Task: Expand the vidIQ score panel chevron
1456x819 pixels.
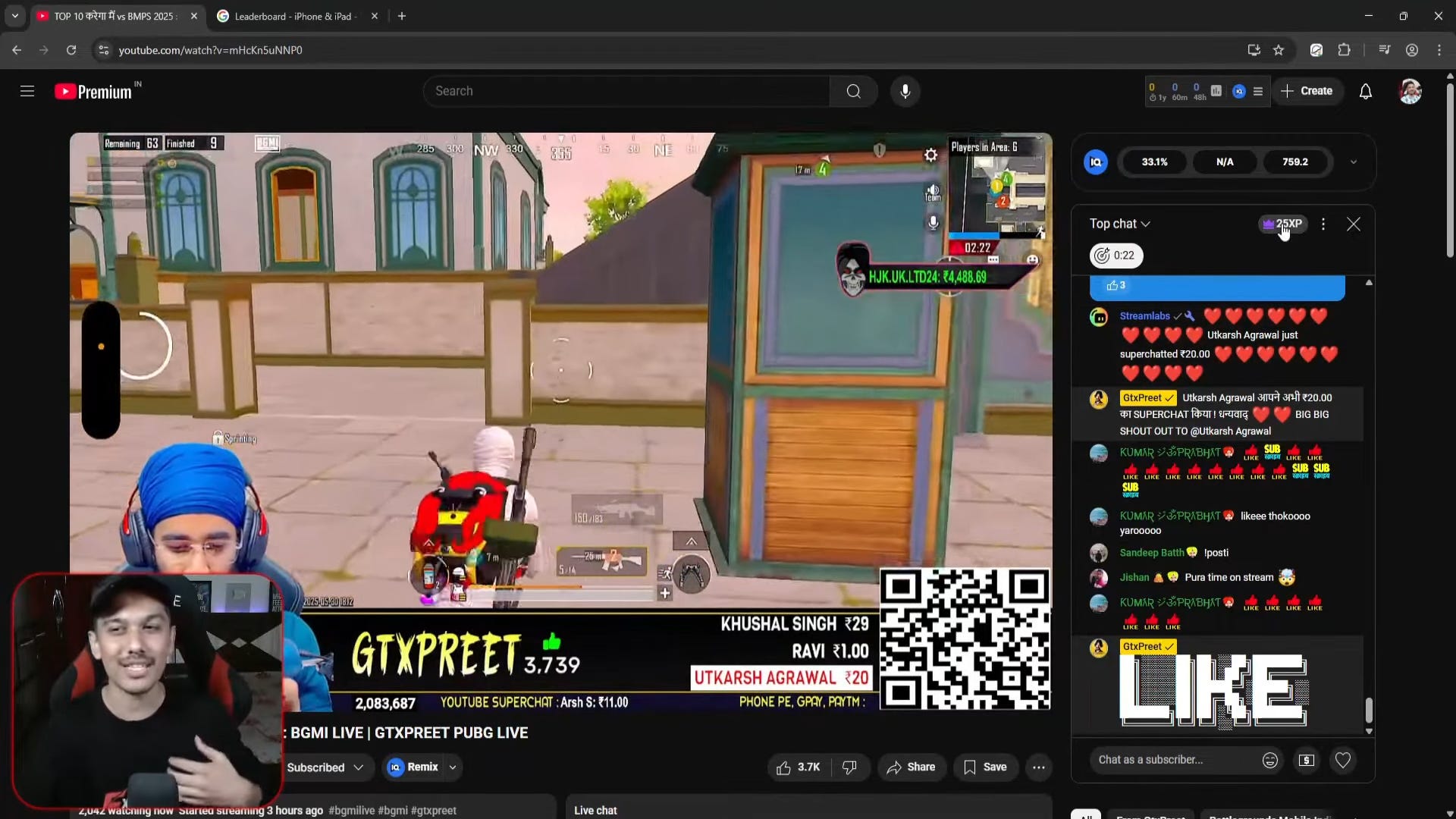Action: (1353, 162)
